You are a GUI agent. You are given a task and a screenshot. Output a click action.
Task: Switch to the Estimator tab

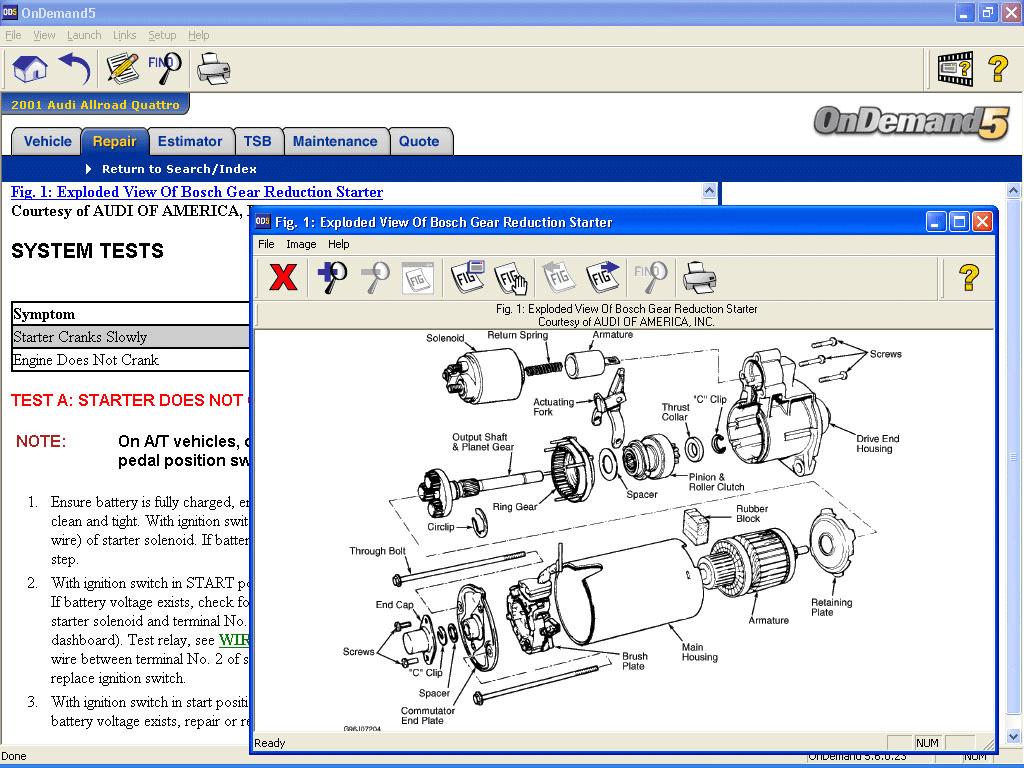click(190, 142)
